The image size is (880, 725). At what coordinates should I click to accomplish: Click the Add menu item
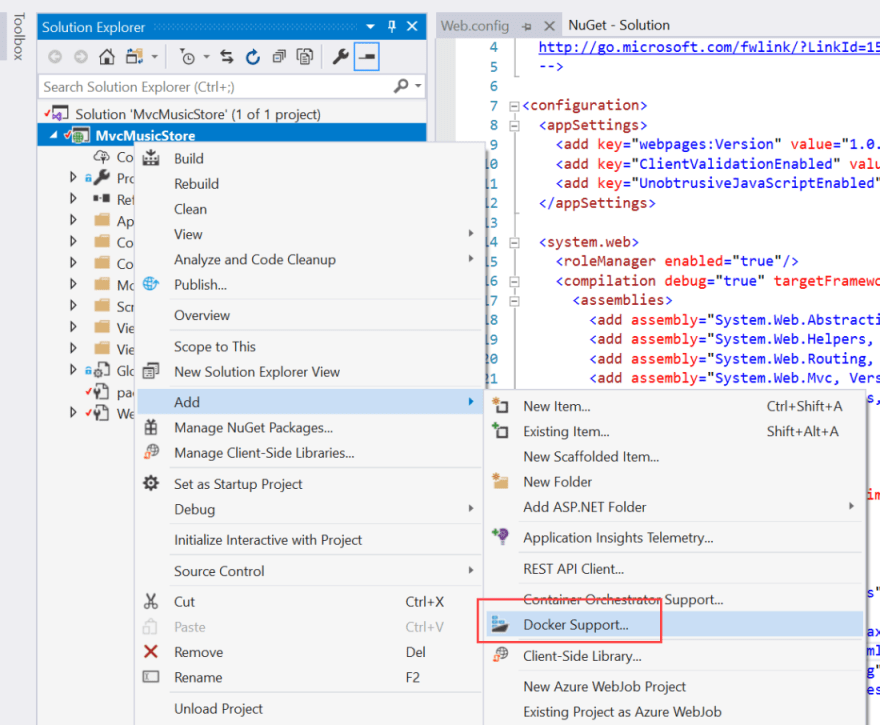tap(310, 402)
